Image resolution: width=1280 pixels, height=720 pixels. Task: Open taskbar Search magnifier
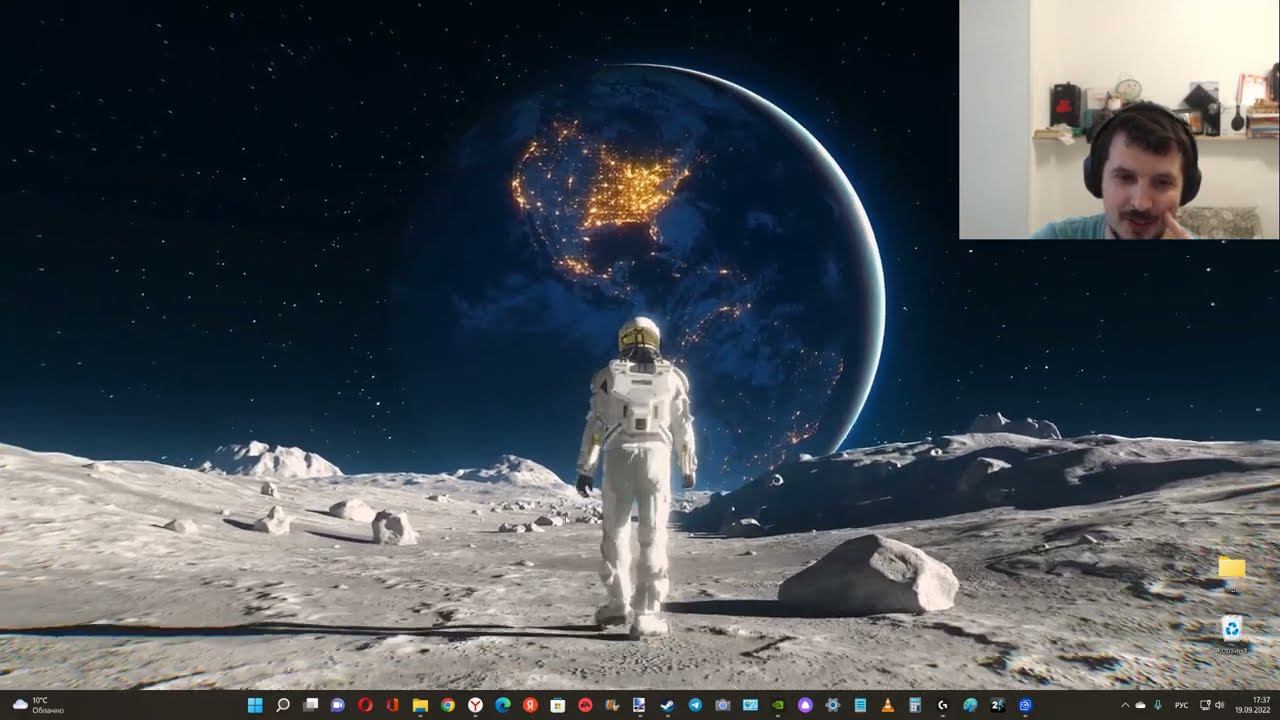(x=283, y=705)
